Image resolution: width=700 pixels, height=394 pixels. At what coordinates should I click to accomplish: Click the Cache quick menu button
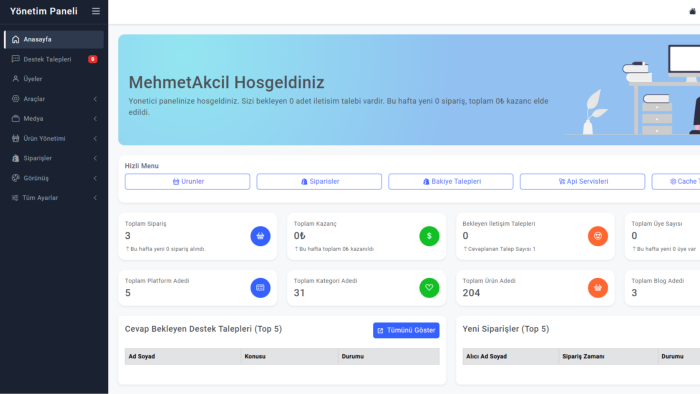pyautogui.click(x=676, y=182)
